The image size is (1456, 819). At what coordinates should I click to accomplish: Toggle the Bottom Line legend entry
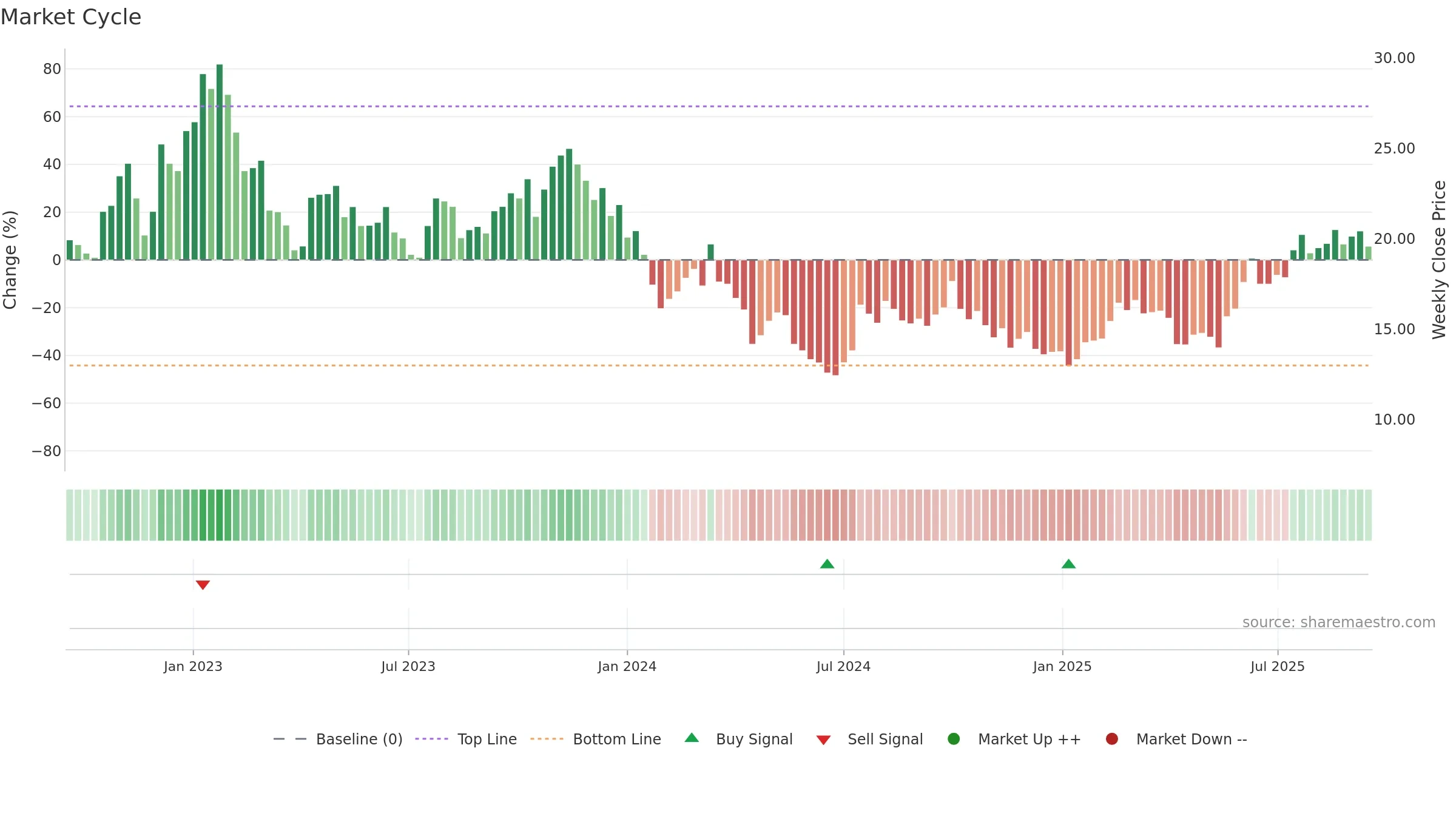(x=595, y=739)
